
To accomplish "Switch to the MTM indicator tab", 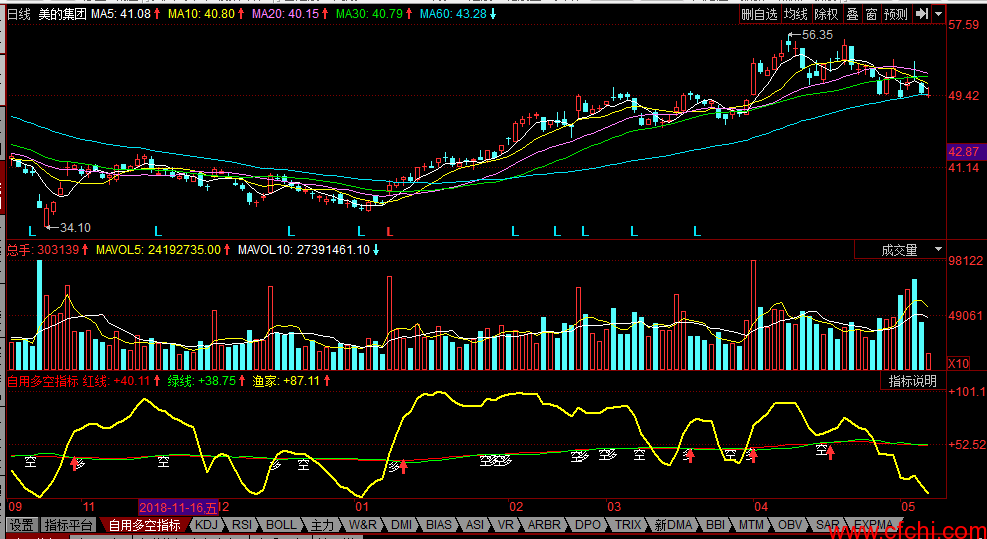I will click(751, 525).
